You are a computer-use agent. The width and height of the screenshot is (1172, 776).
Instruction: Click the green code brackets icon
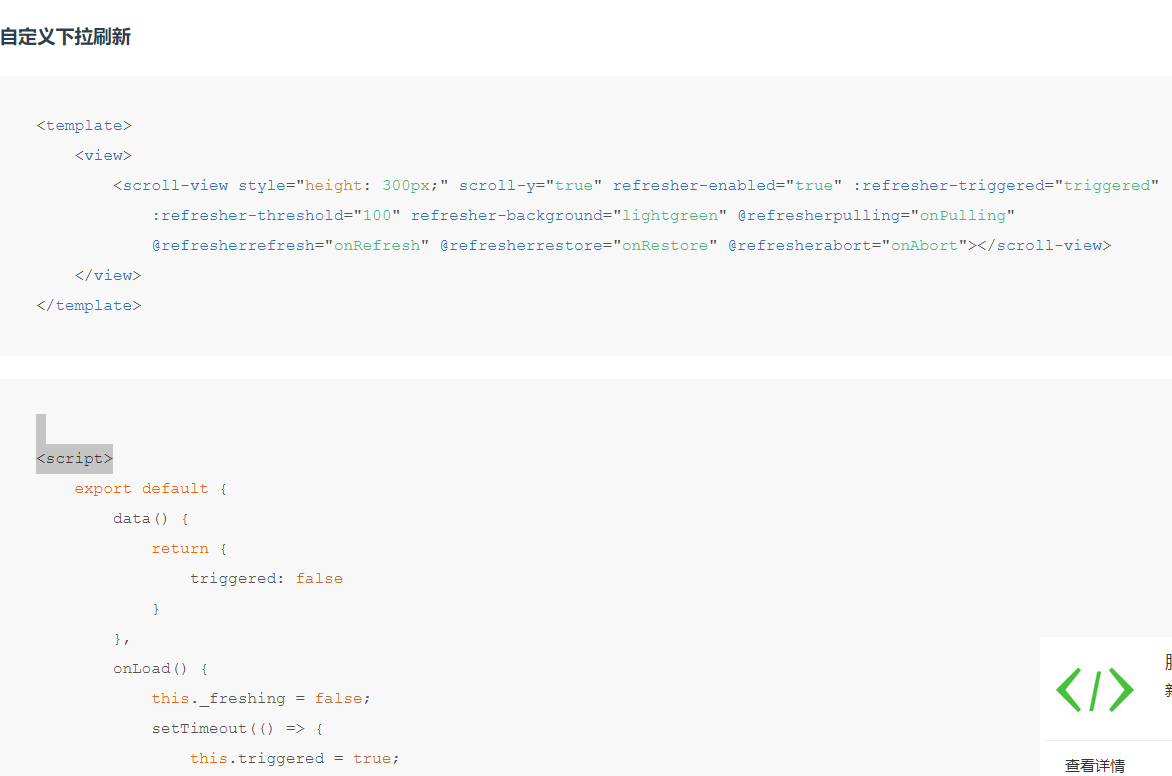[x=1095, y=690]
